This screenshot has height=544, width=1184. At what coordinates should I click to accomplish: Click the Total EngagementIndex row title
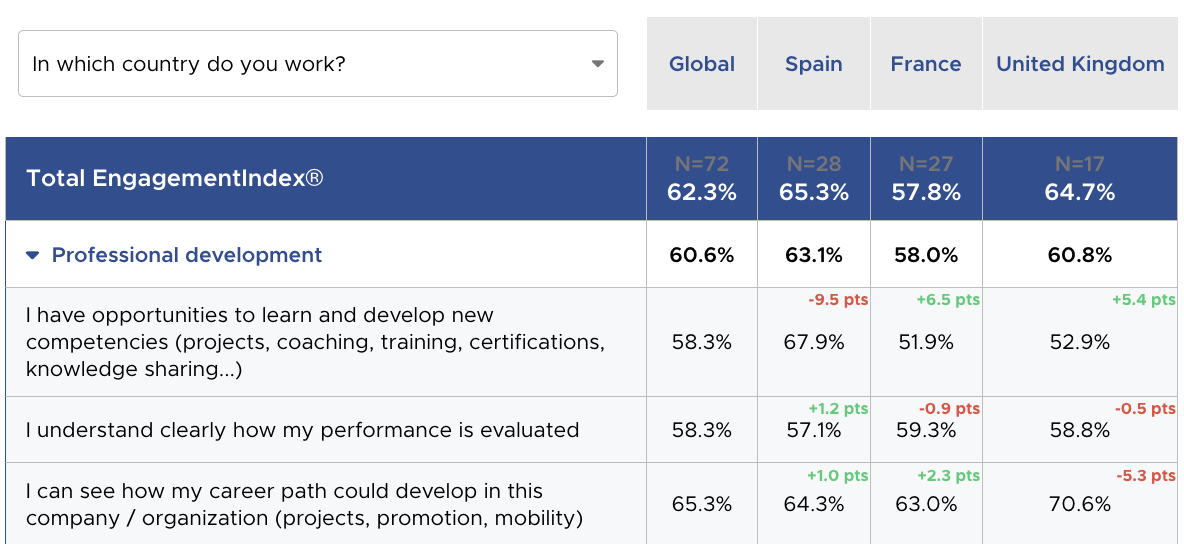[175, 178]
